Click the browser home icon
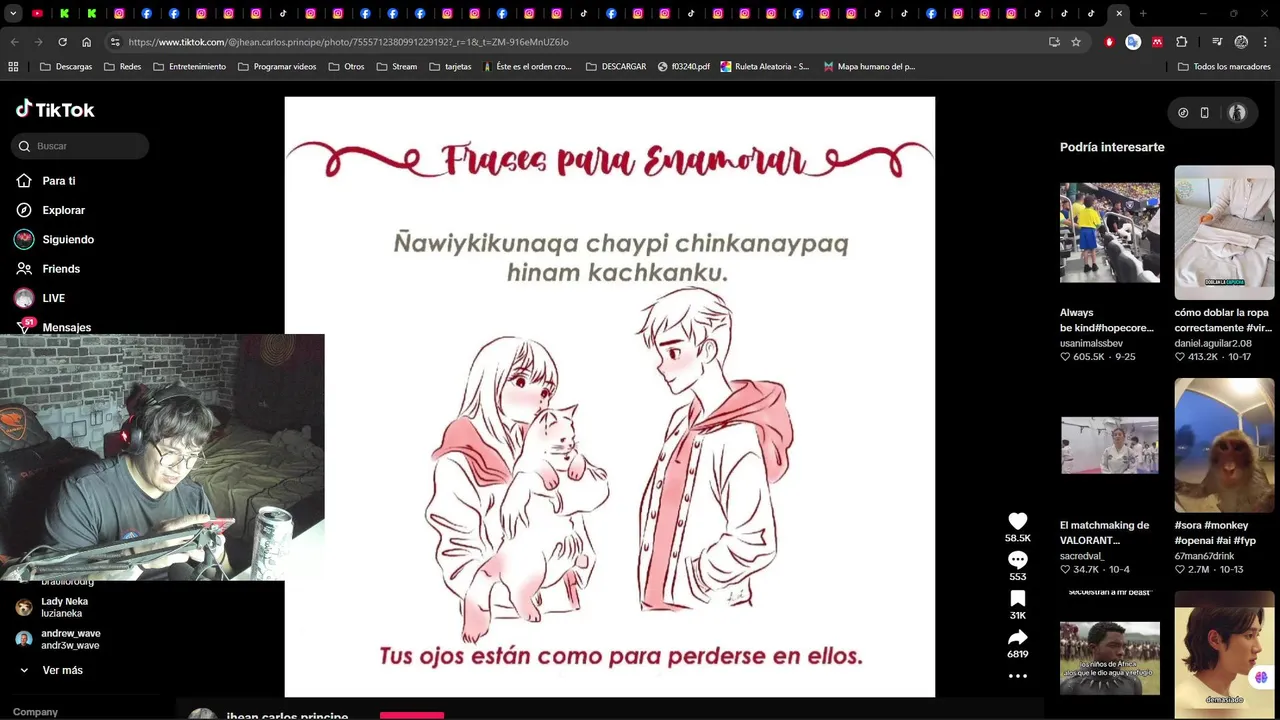1280x720 pixels. 86,42
